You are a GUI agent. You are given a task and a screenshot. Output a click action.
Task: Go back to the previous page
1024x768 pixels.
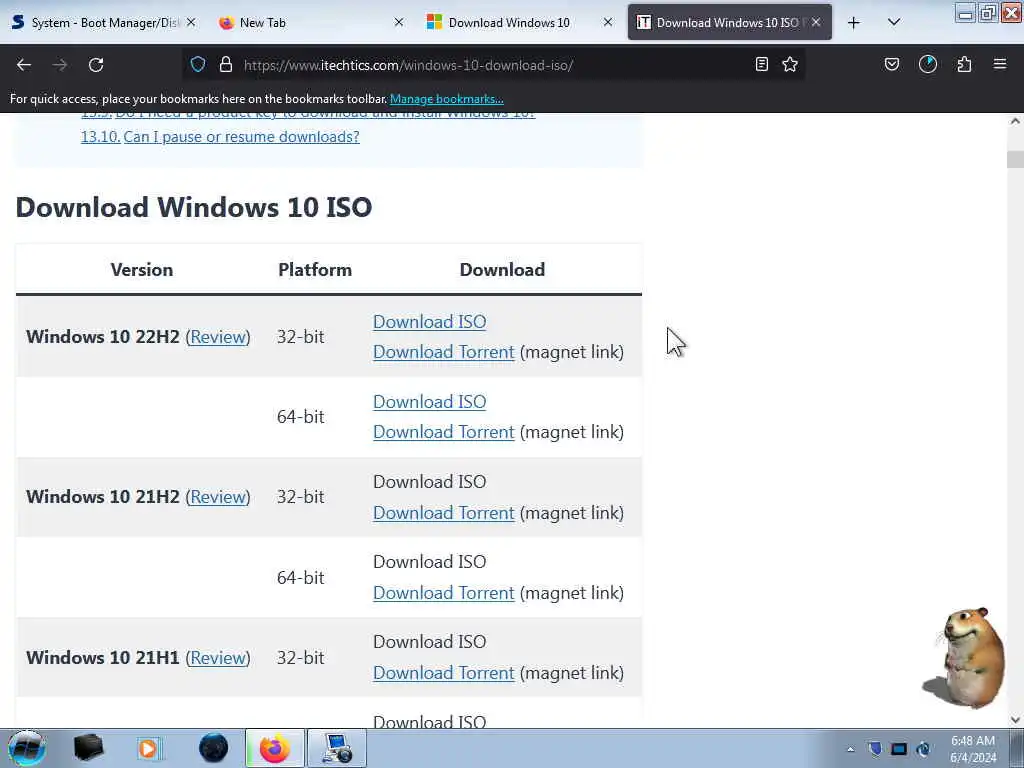24,65
